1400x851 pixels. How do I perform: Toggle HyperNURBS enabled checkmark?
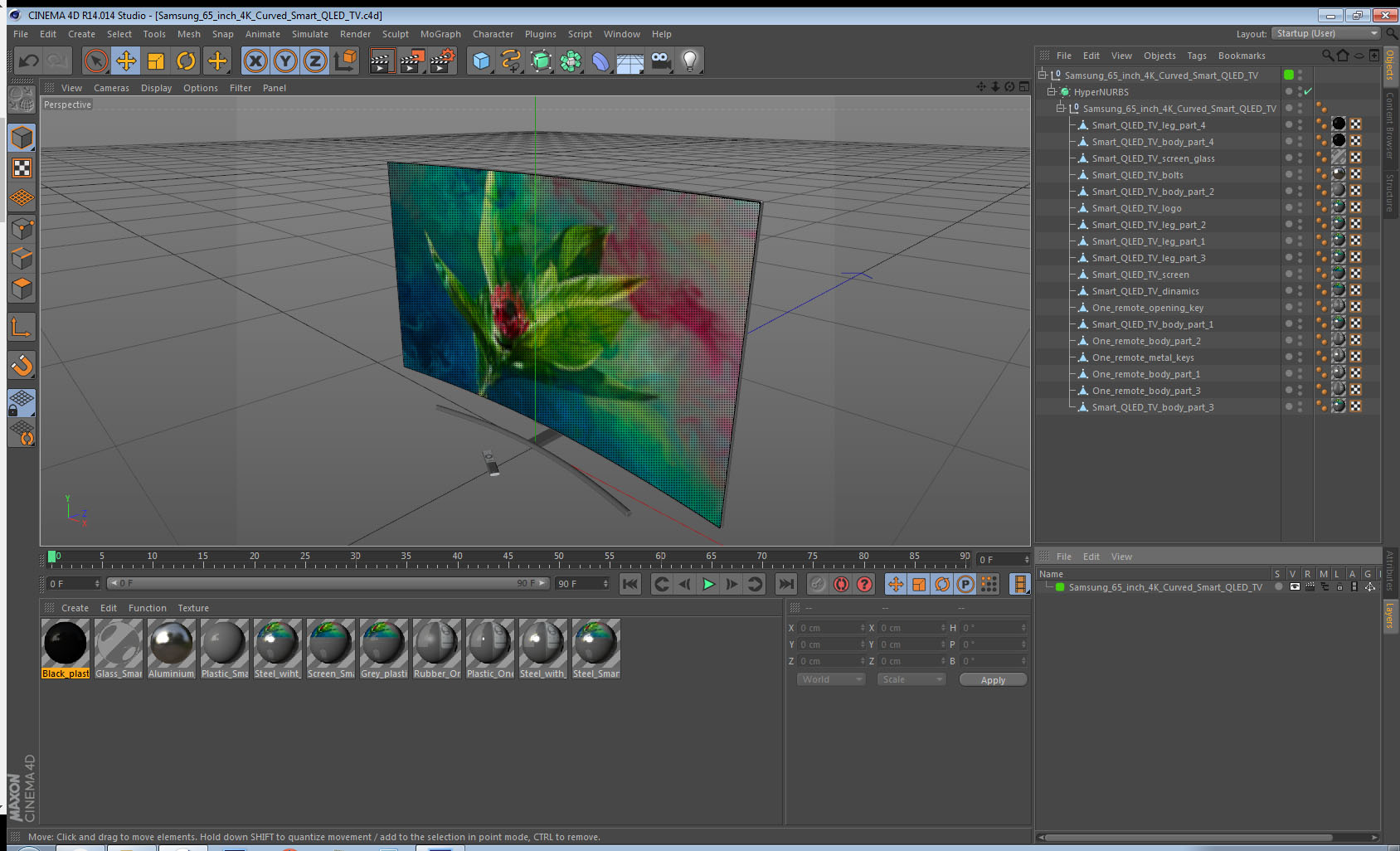point(1308,91)
